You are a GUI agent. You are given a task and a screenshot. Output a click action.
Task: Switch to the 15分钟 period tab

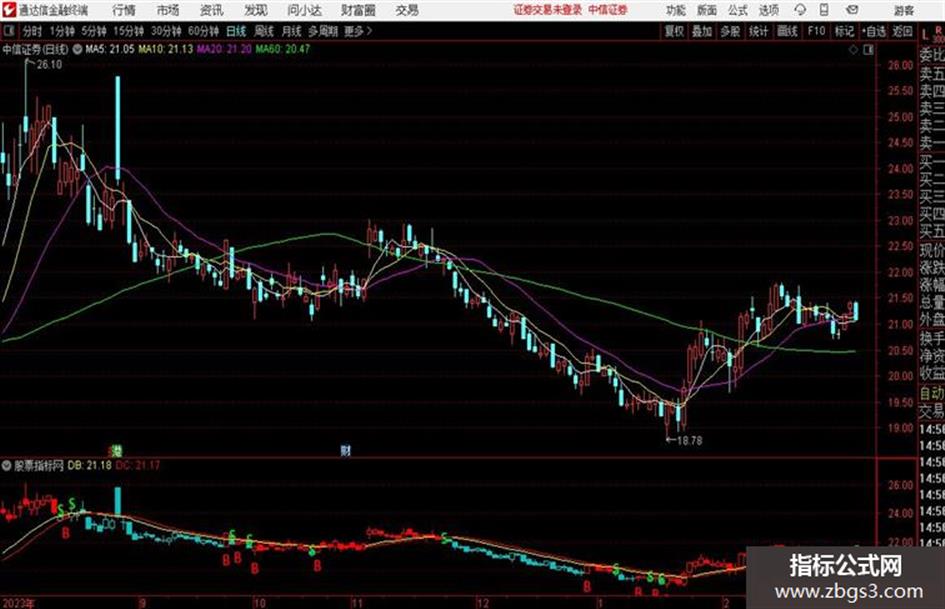click(x=128, y=31)
